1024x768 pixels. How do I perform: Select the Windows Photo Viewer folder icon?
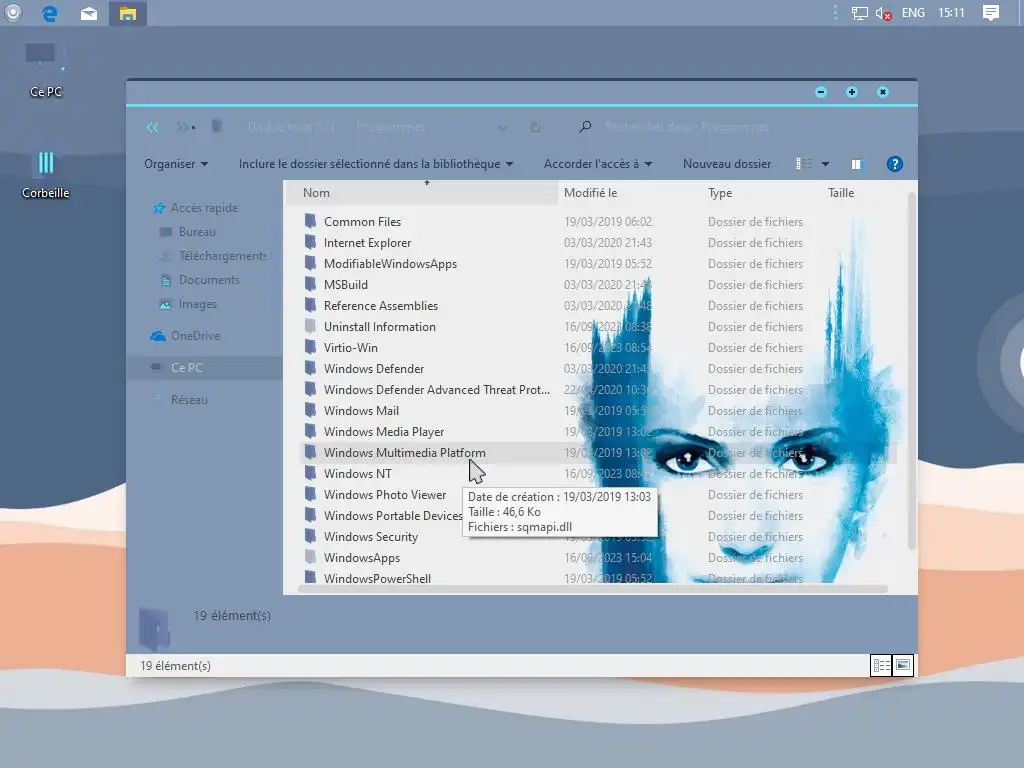[x=311, y=494]
